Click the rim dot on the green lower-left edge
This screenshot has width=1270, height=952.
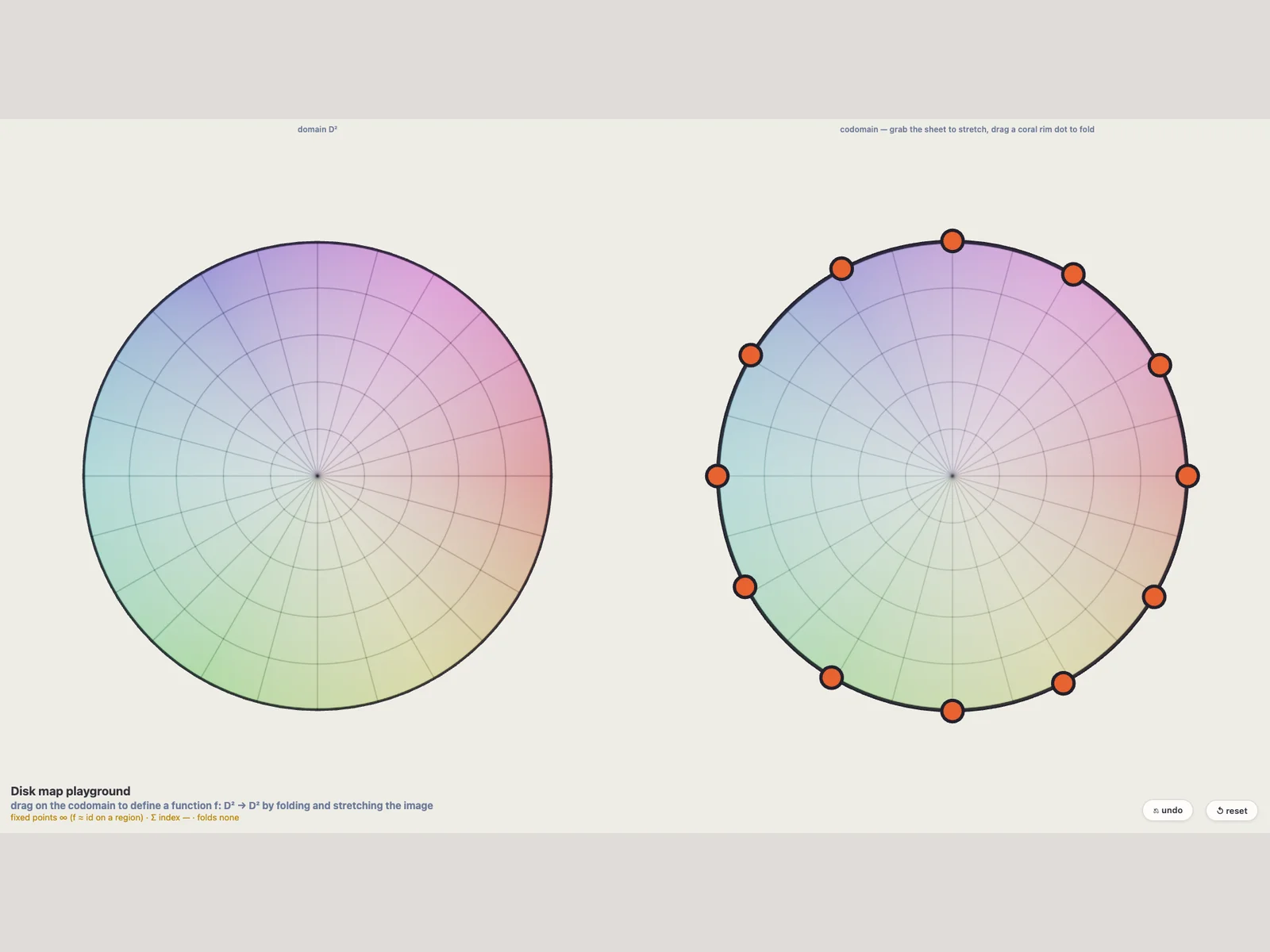tap(745, 586)
